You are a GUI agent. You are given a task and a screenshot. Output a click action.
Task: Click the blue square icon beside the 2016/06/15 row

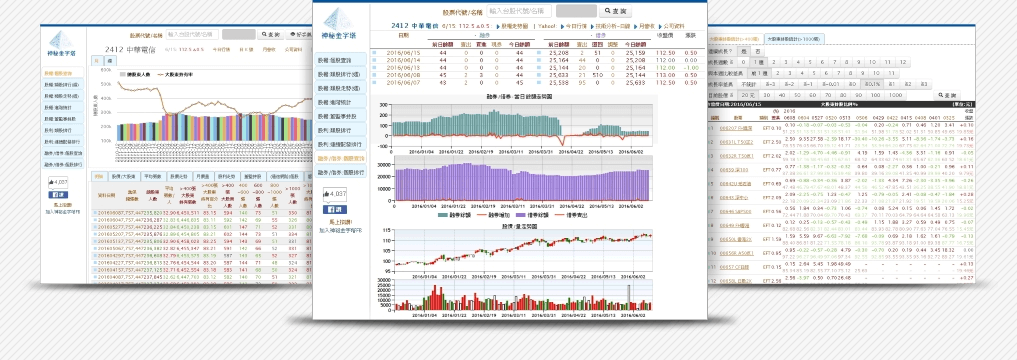click(374, 53)
